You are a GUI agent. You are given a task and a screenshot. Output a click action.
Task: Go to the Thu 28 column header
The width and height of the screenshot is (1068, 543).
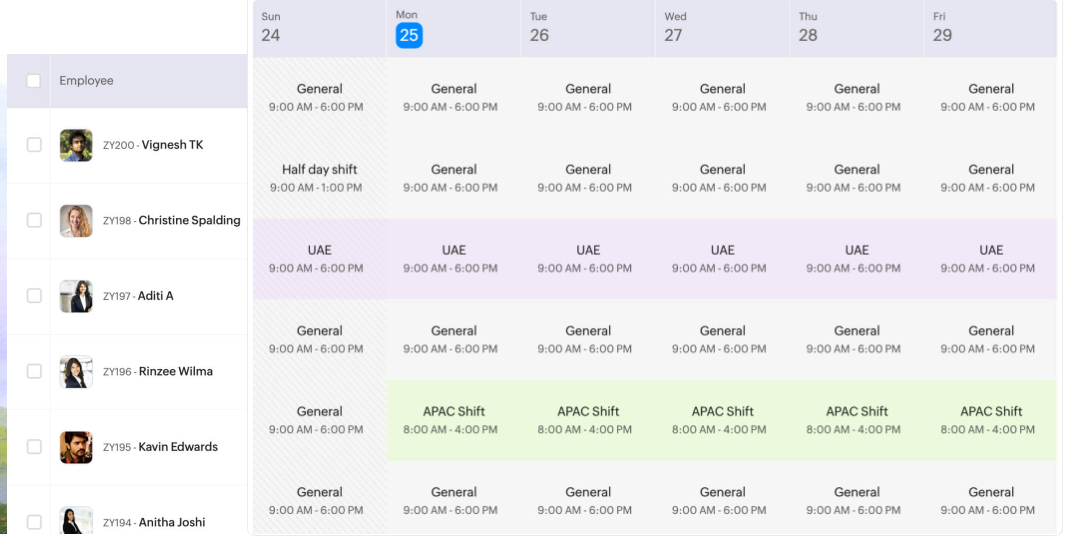click(807, 28)
